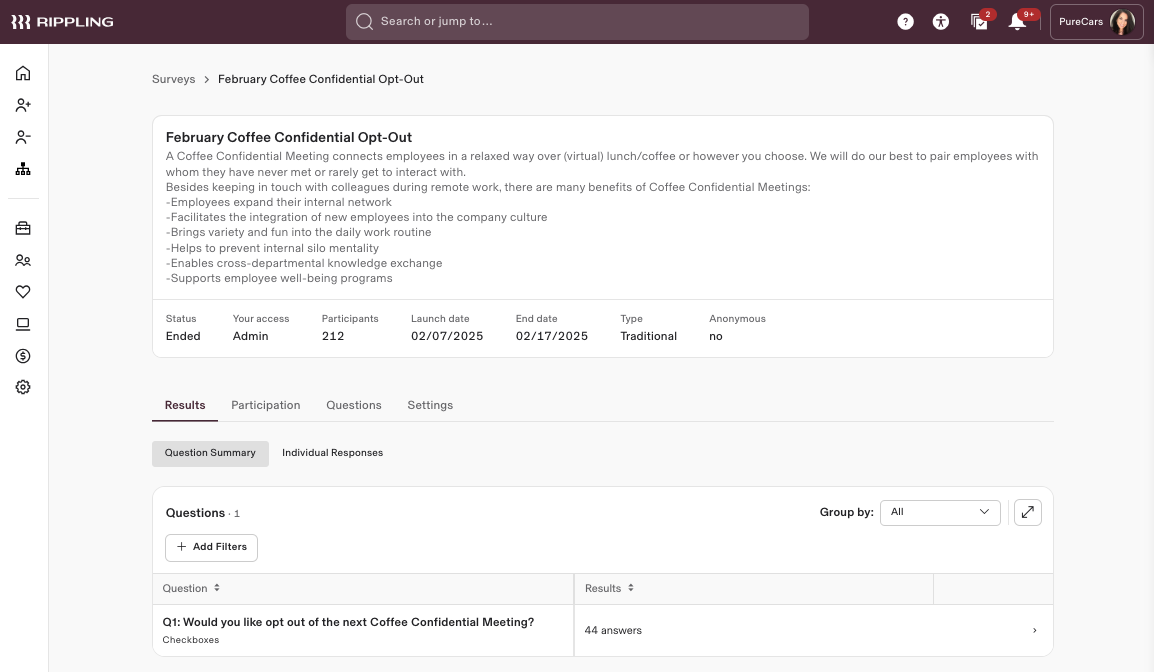Open the Group by dropdown
Image resolution: width=1154 pixels, height=672 pixels.
(x=940, y=512)
